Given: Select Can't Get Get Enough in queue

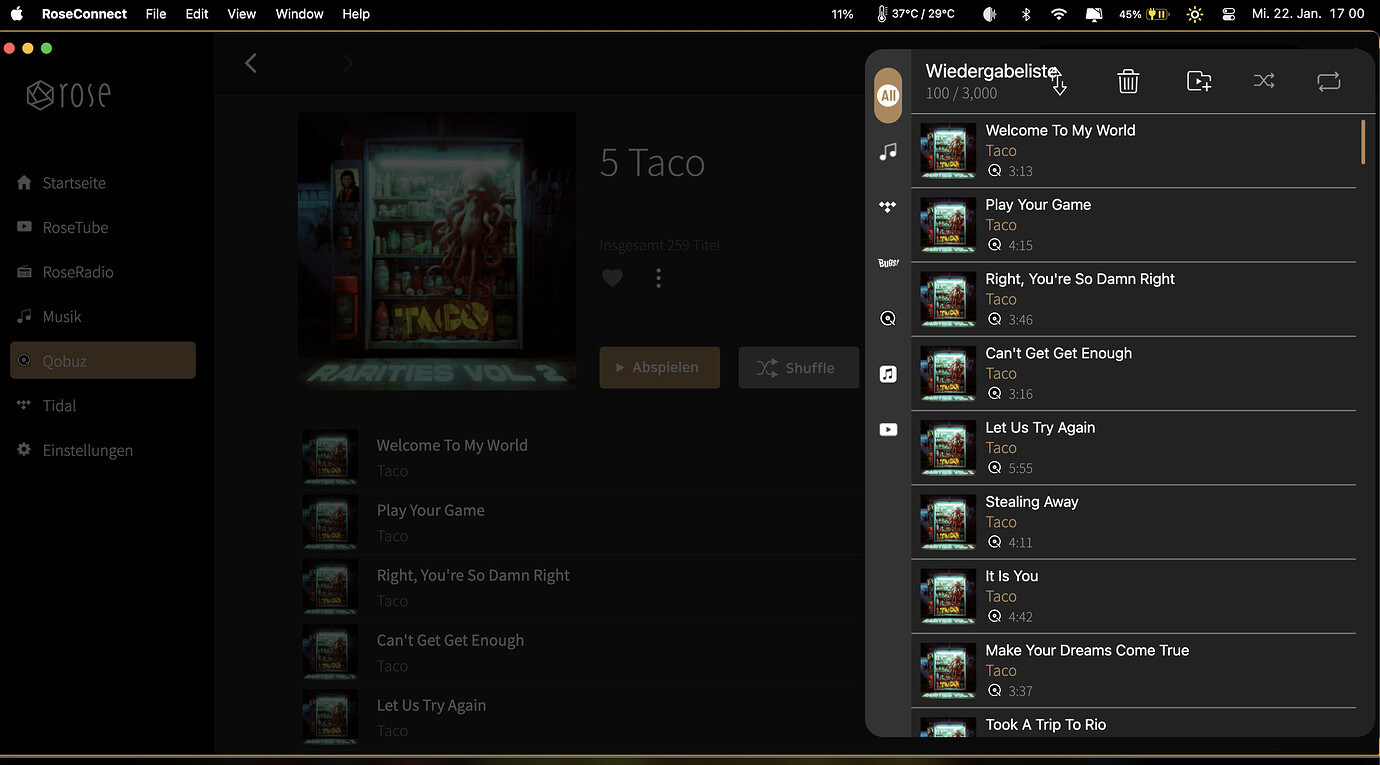Looking at the screenshot, I should (x=1134, y=374).
